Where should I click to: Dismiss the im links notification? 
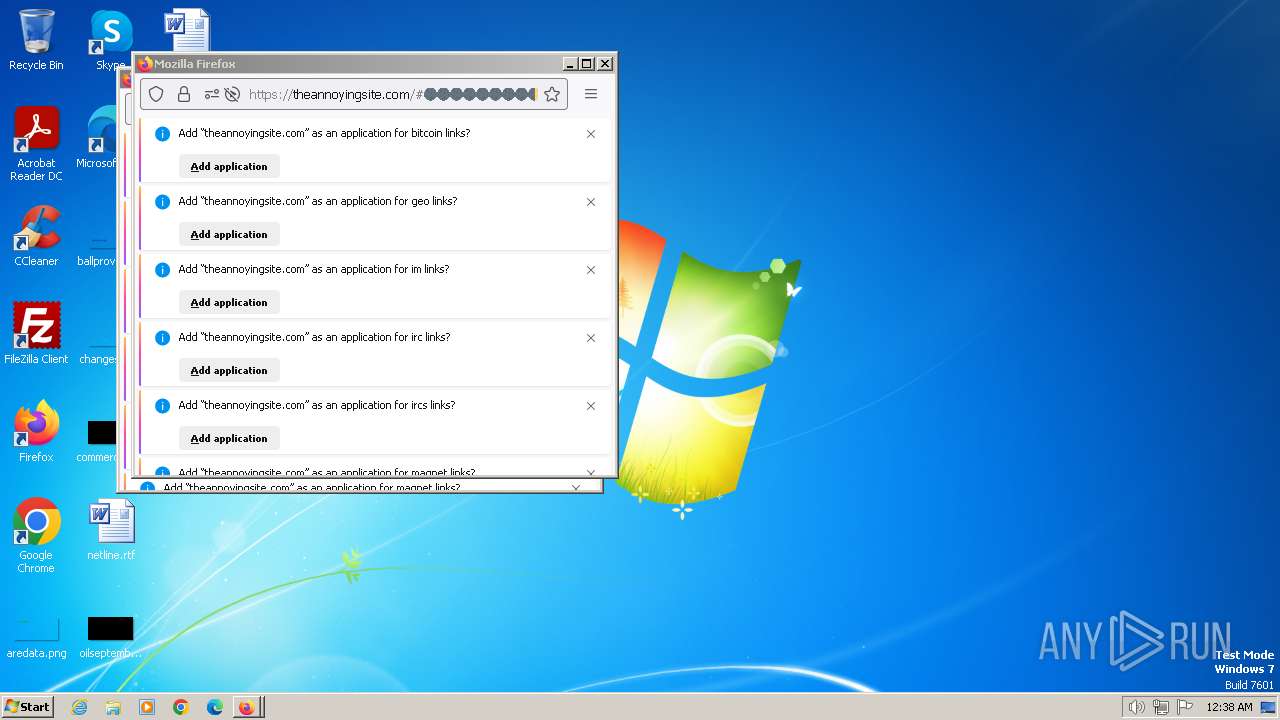(x=591, y=270)
